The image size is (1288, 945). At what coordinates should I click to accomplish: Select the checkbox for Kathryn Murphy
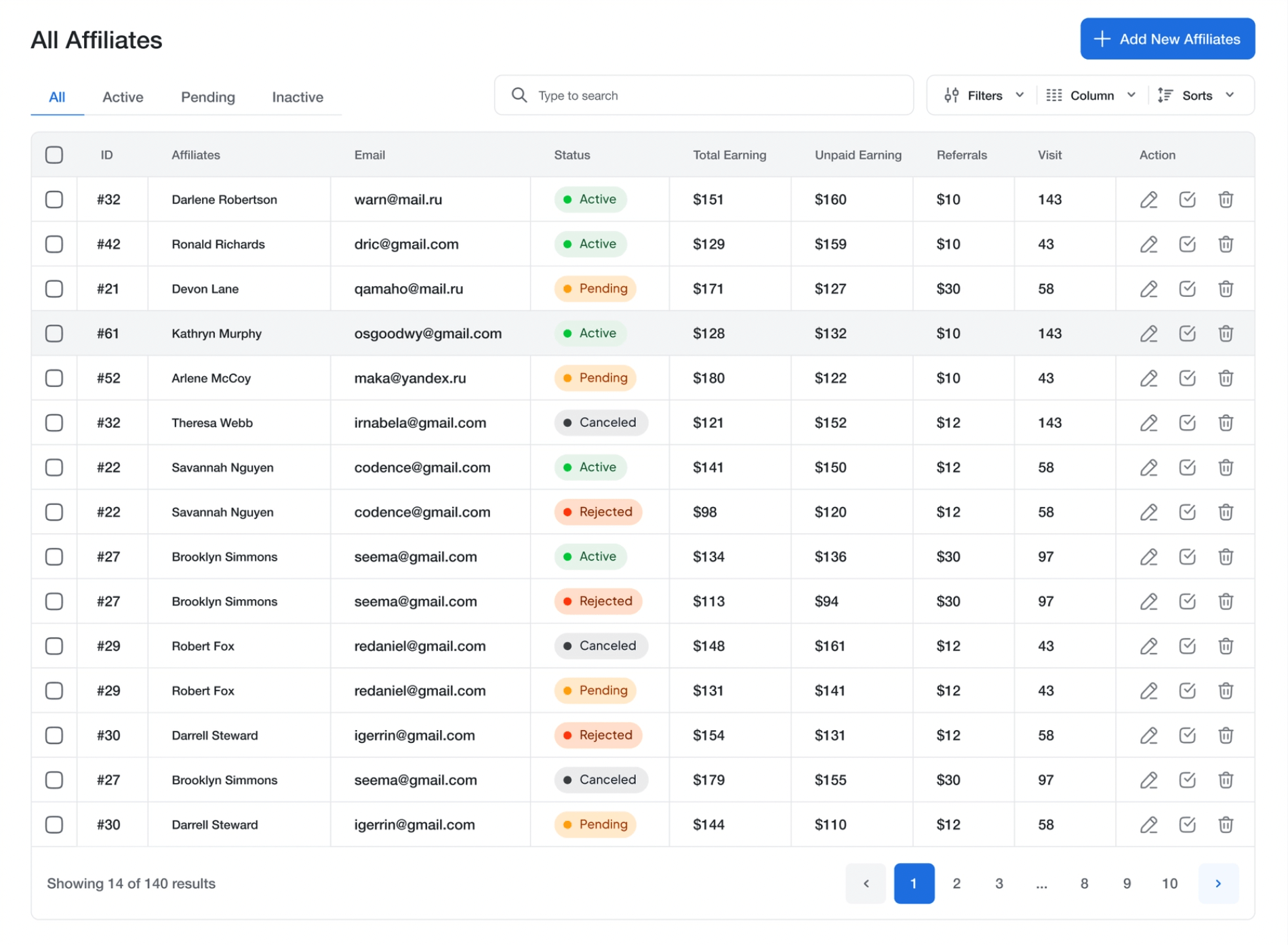(54, 334)
